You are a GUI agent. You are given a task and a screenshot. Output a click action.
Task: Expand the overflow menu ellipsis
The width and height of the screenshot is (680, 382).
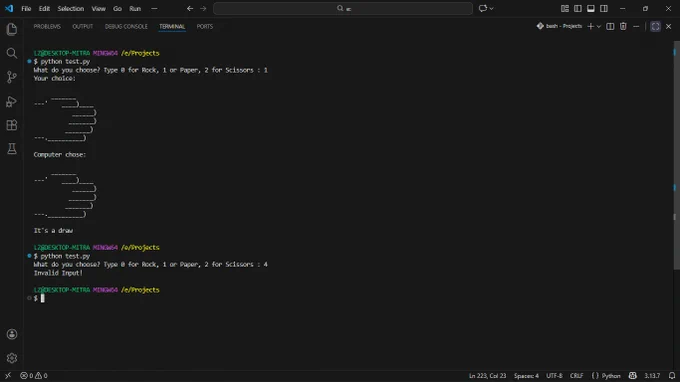[x=154, y=8]
